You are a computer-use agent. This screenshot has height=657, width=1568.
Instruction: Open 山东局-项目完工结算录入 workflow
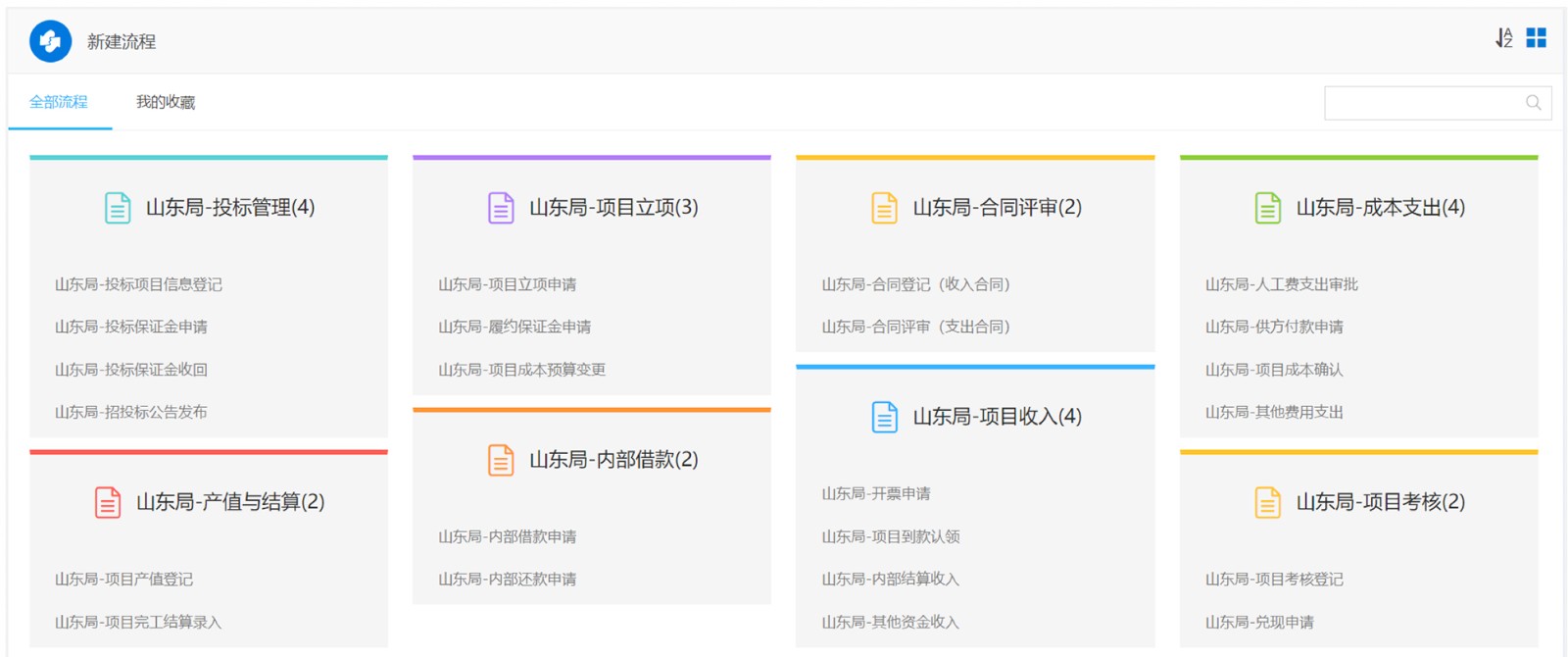138,622
